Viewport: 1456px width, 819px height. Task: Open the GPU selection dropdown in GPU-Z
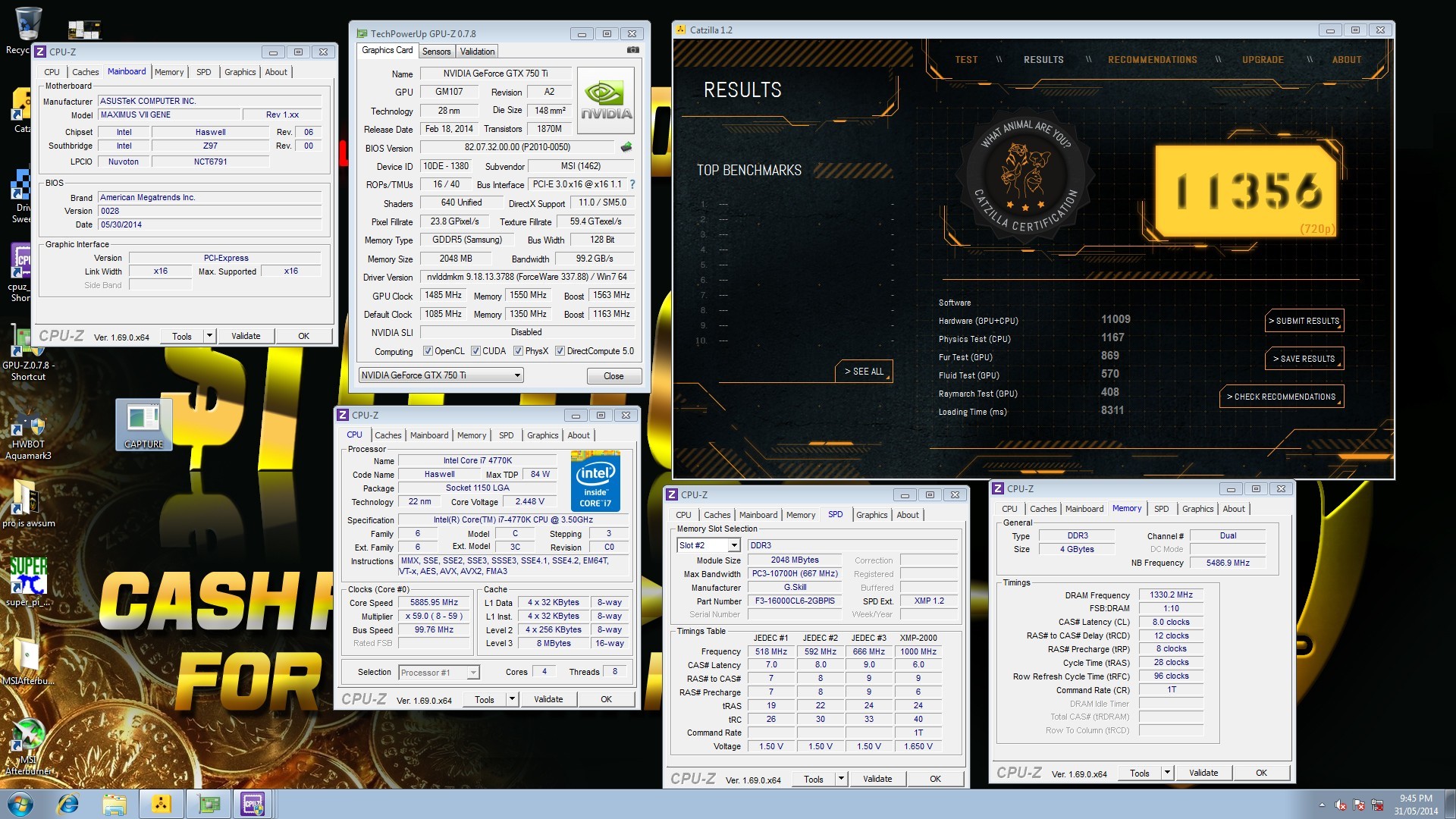click(x=441, y=375)
